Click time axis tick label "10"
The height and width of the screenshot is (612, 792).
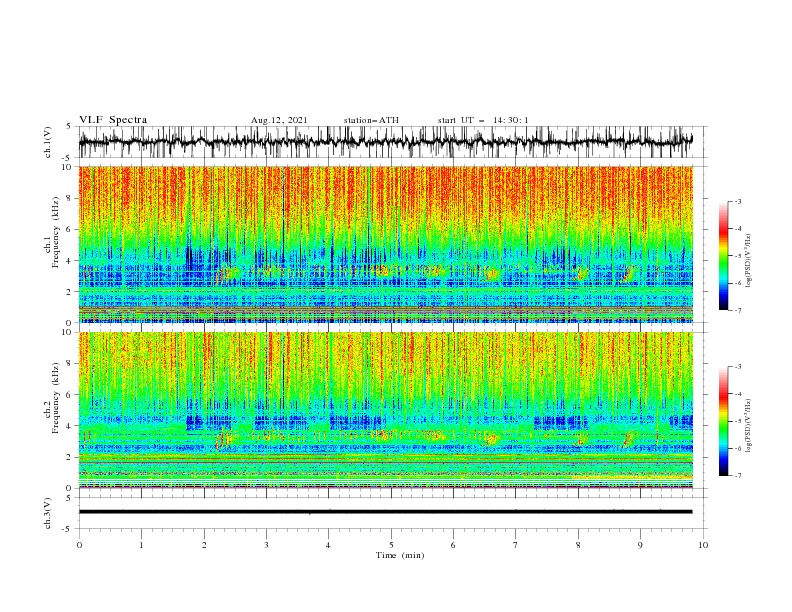coord(703,545)
